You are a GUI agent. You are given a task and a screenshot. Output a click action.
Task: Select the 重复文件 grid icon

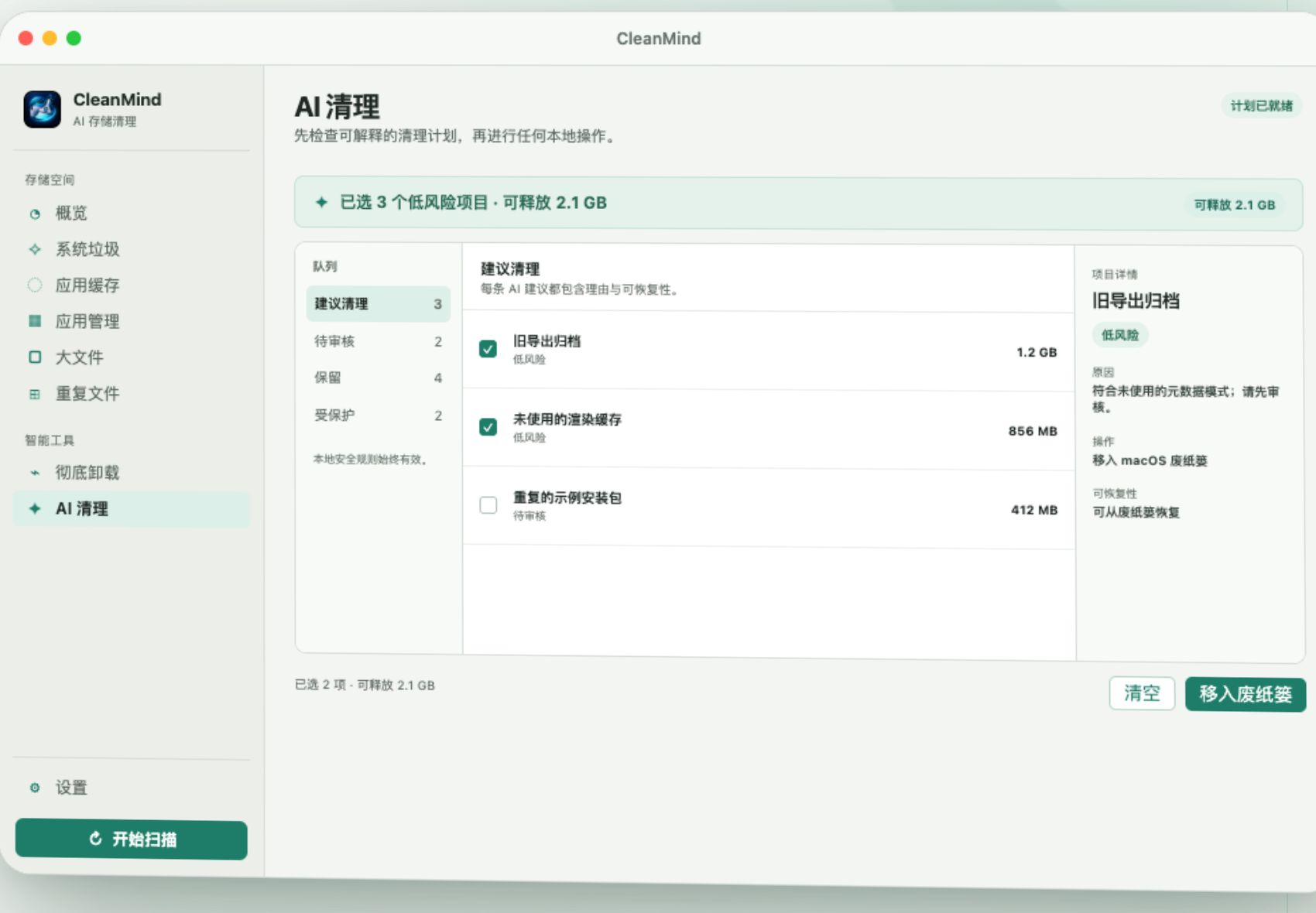(35, 394)
